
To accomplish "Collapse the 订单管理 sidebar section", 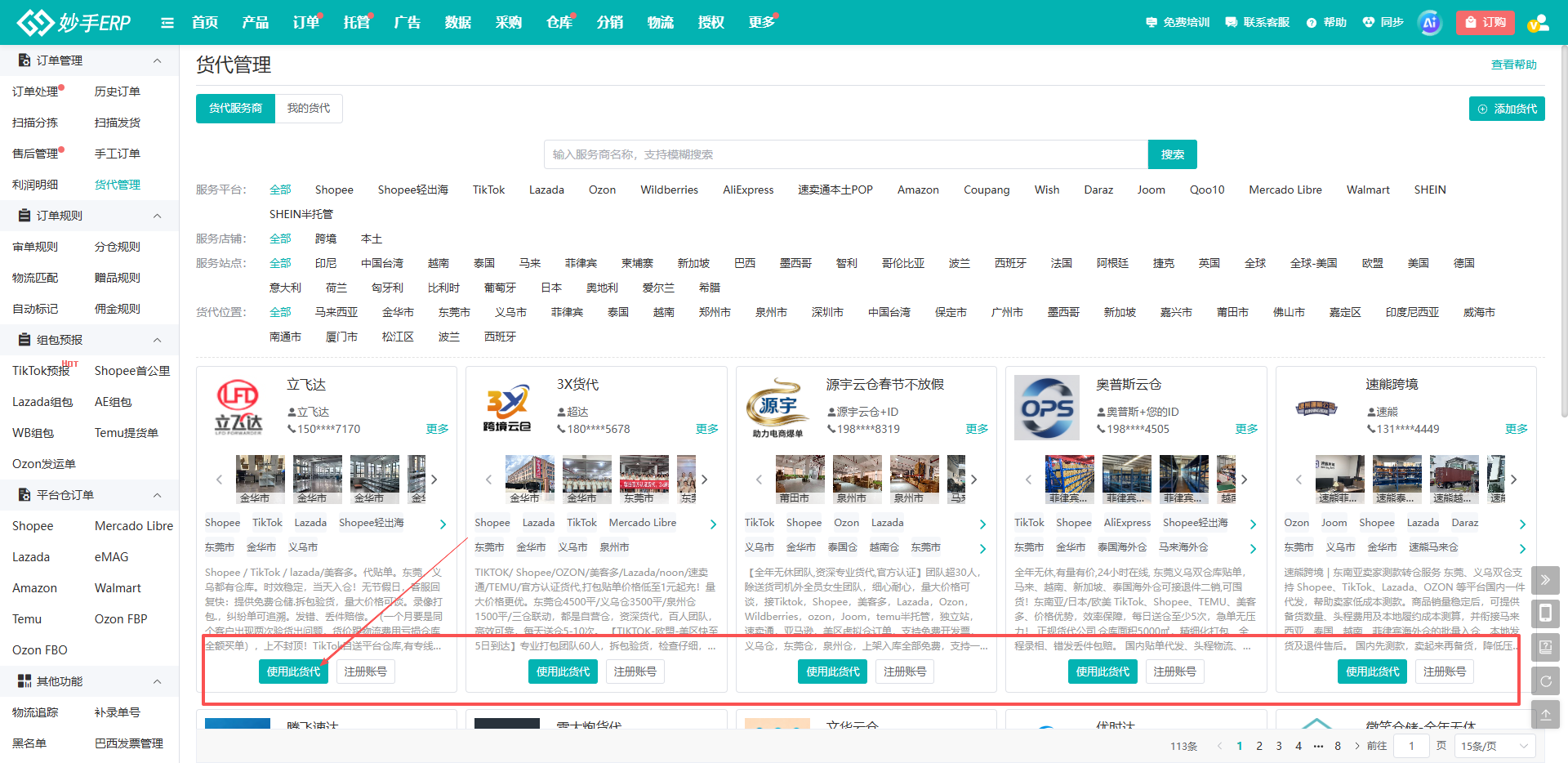I will 158,60.
